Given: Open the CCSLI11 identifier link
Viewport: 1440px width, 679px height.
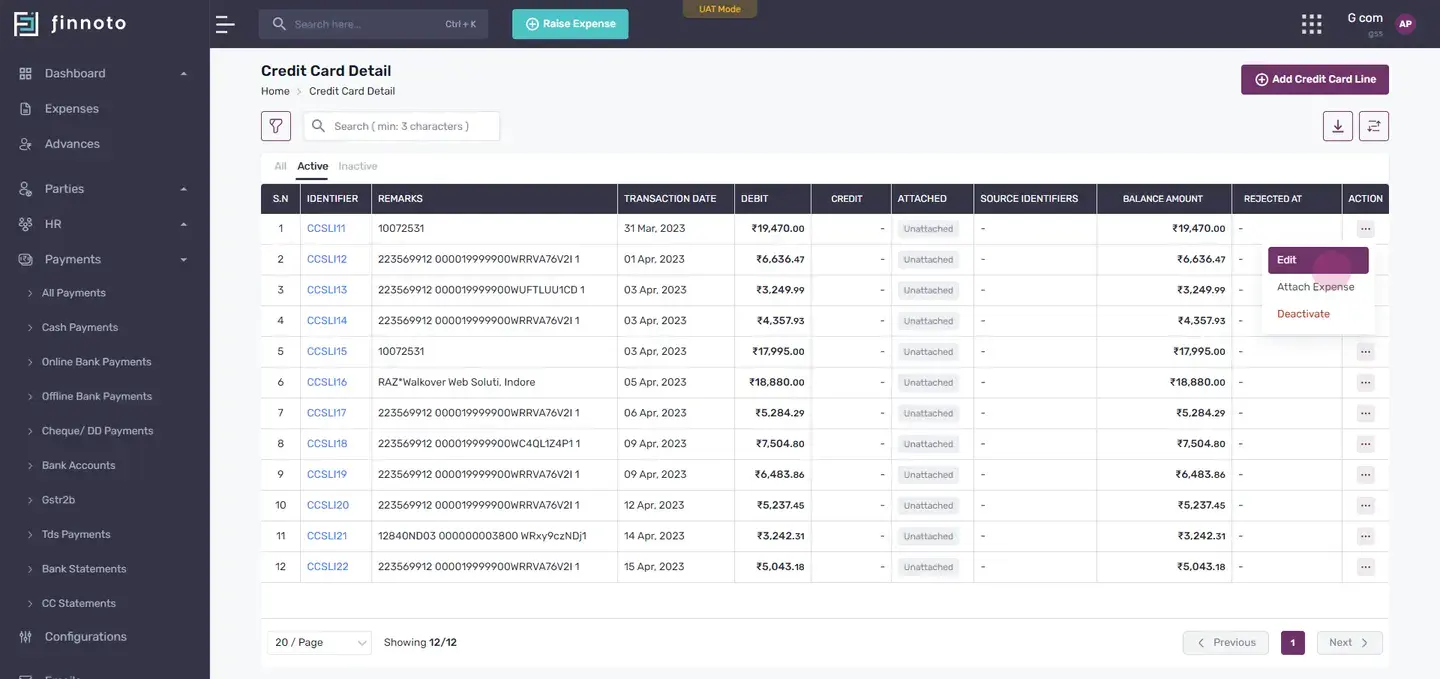Looking at the screenshot, I should pos(326,229).
